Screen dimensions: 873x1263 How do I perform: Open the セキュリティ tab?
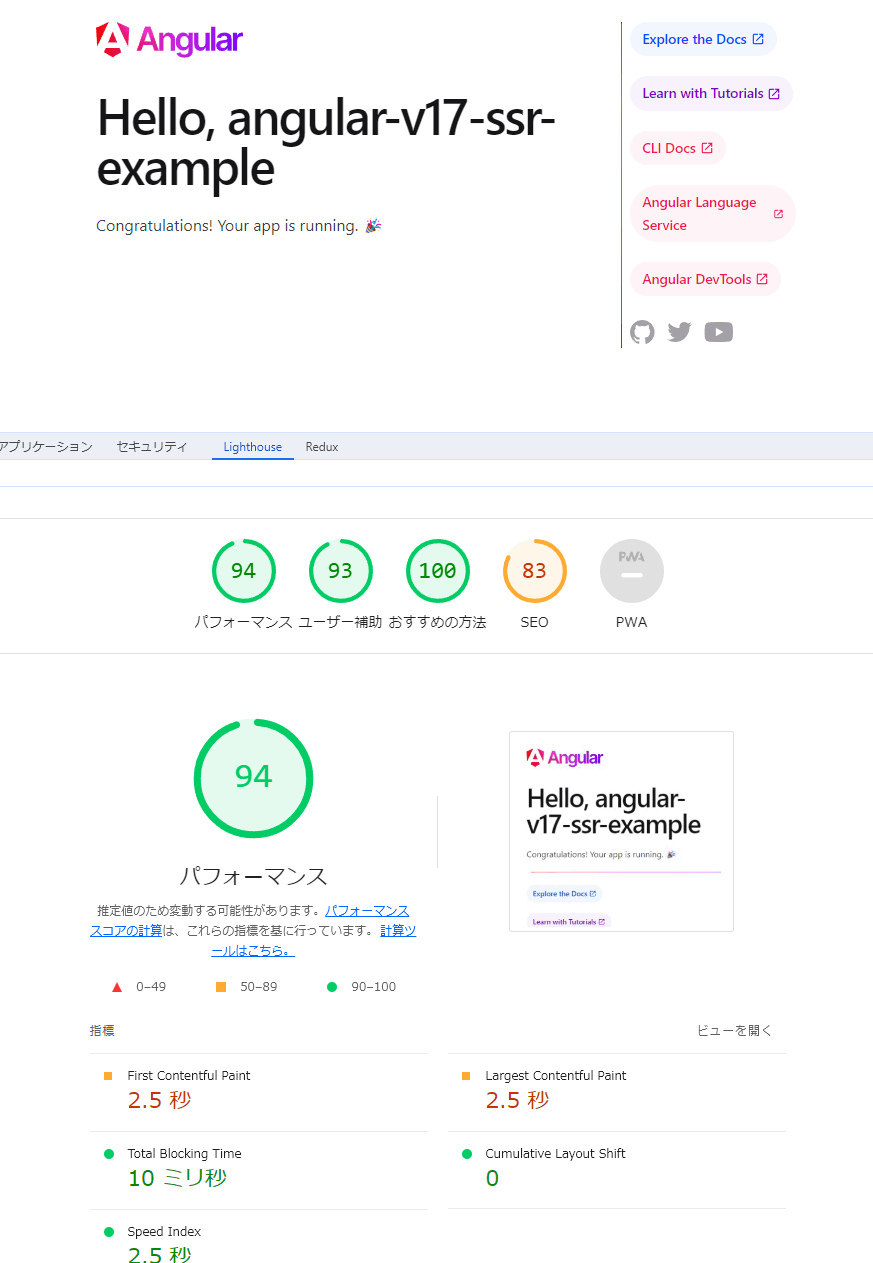[151, 447]
